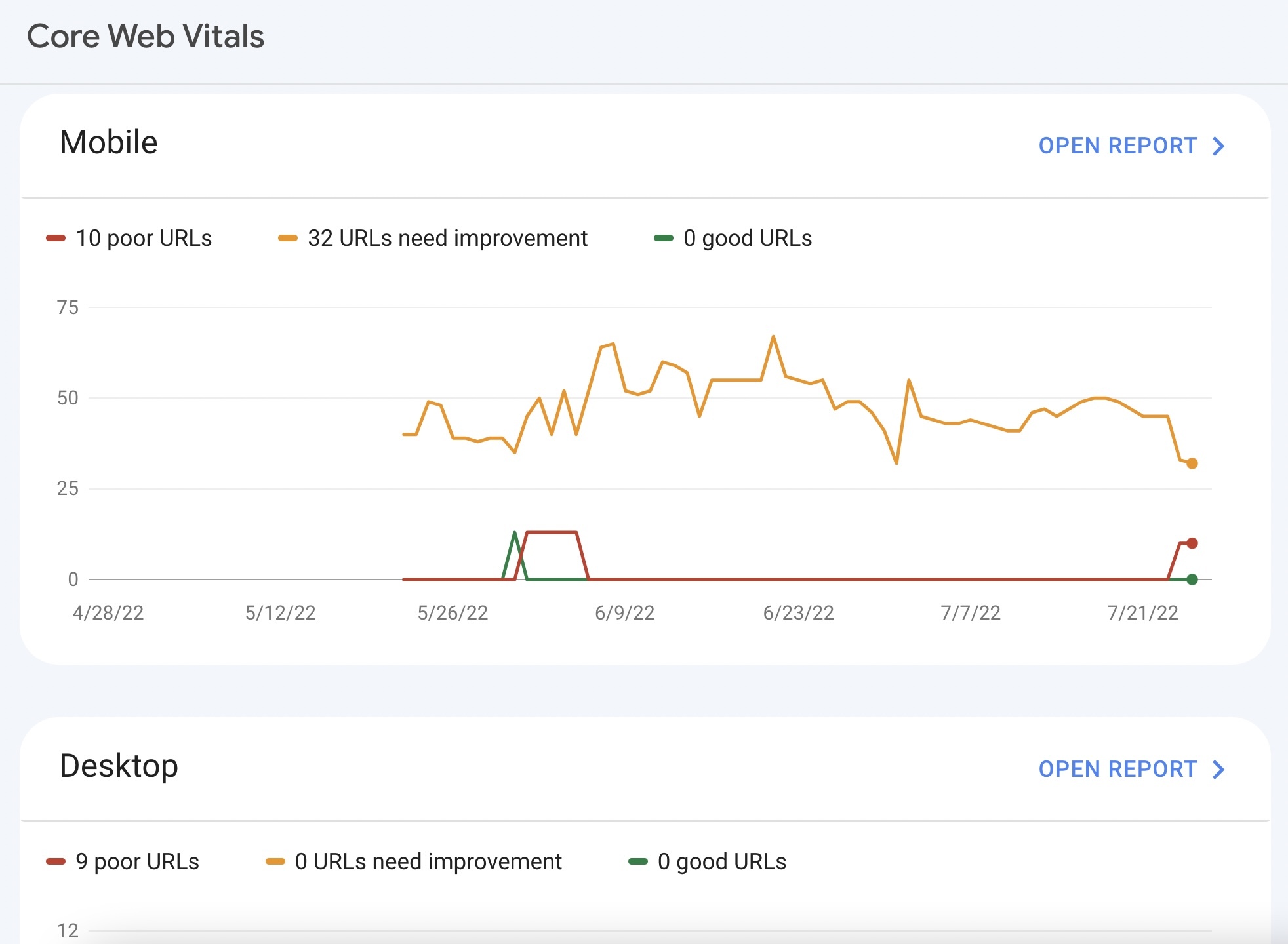Click the red legend marker for Mobile poor URLs

point(56,238)
